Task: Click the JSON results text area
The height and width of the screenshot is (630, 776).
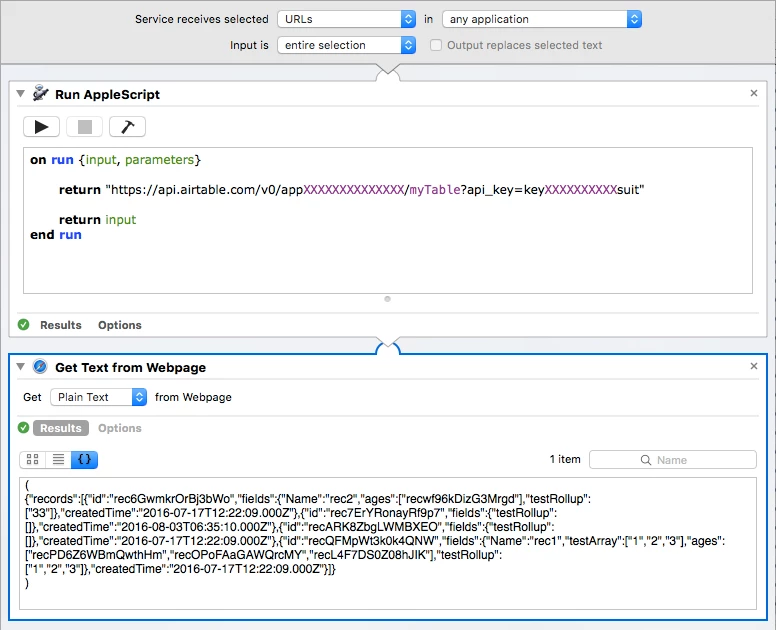Action: [x=388, y=543]
